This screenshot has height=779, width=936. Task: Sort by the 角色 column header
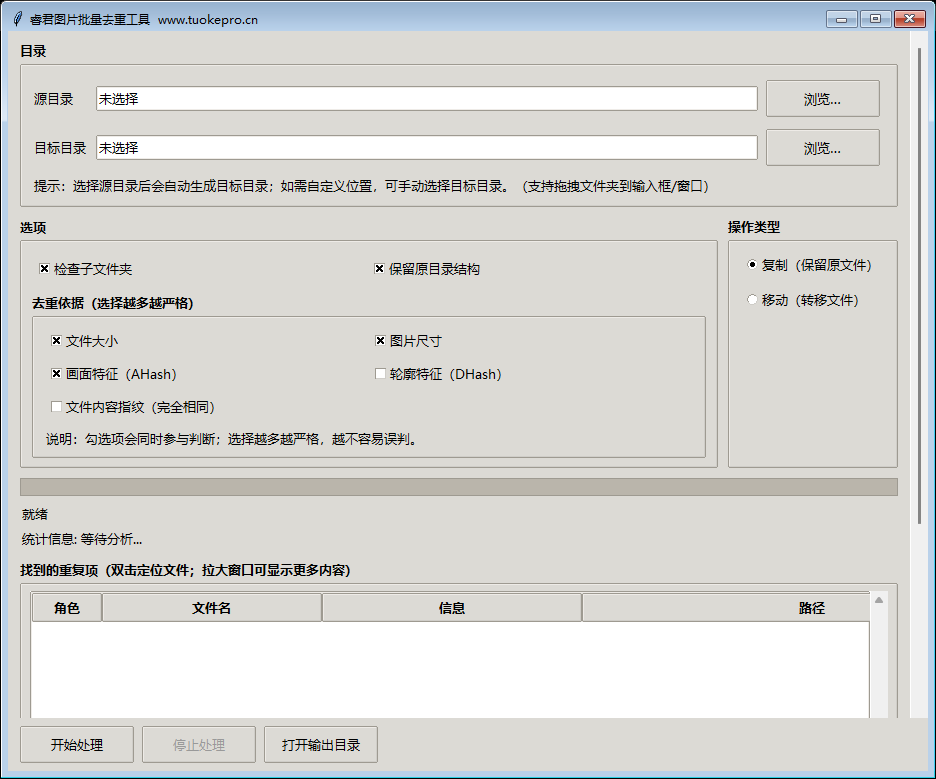click(67, 608)
